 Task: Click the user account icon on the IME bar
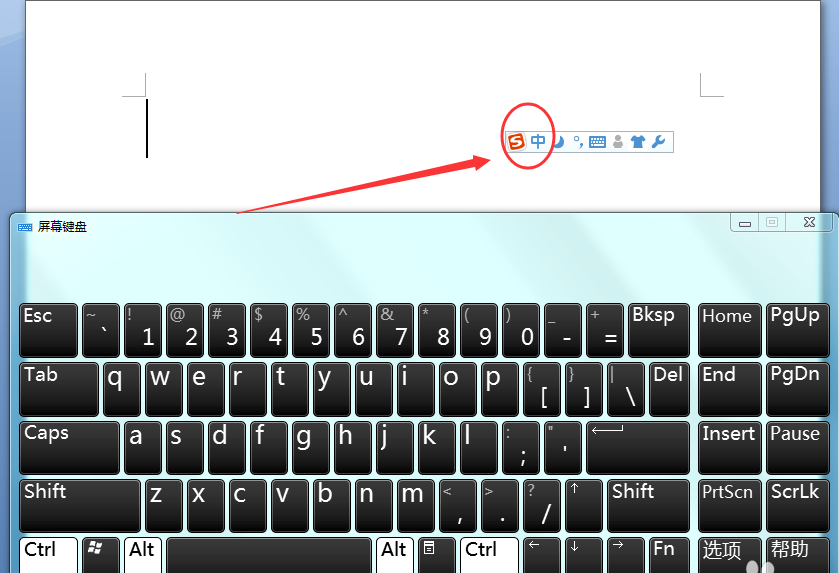tap(618, 142)
